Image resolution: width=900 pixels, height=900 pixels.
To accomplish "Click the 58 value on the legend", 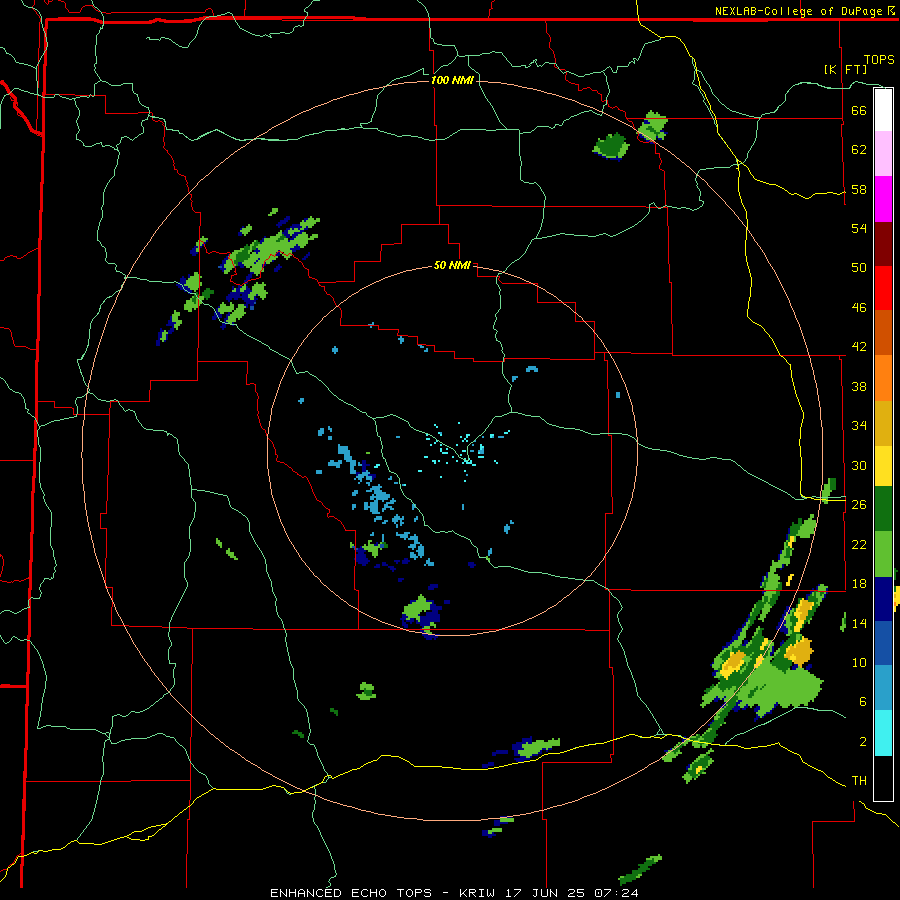I will (859, 189).
